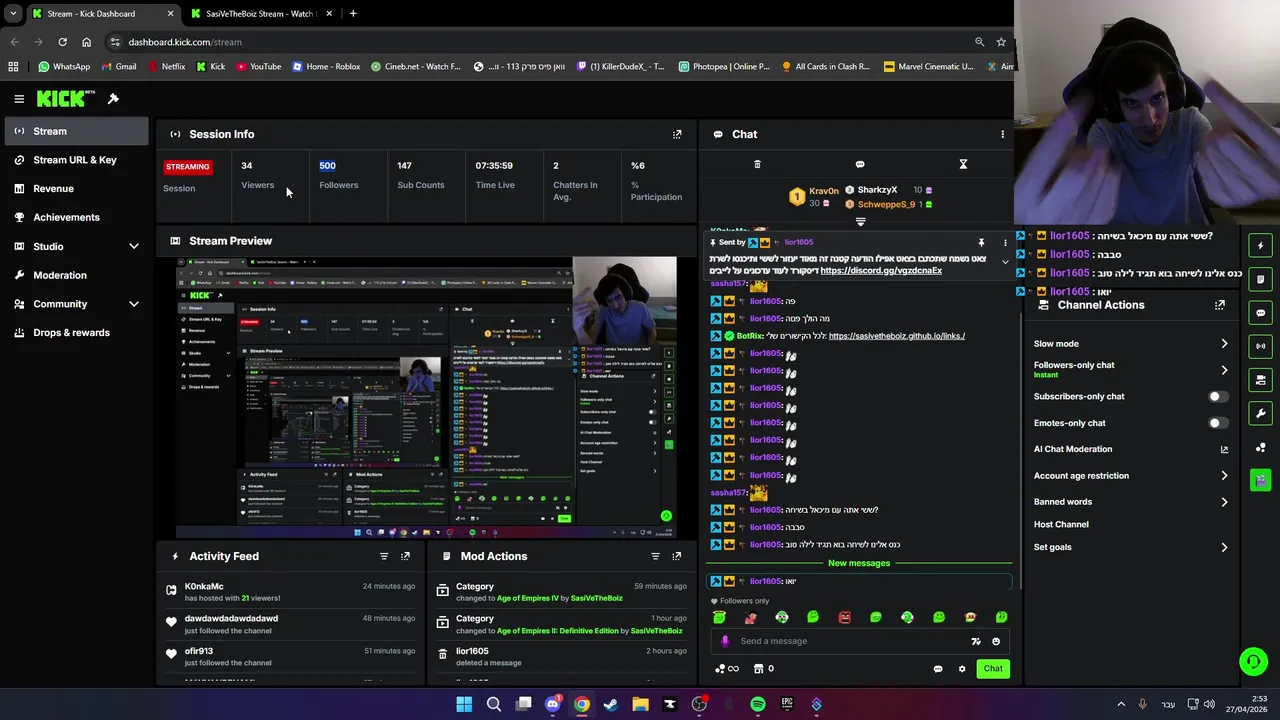Toggle Emotes-only chat switch
Viewport: 1280px width, 720px height.
click(1217, 423)
